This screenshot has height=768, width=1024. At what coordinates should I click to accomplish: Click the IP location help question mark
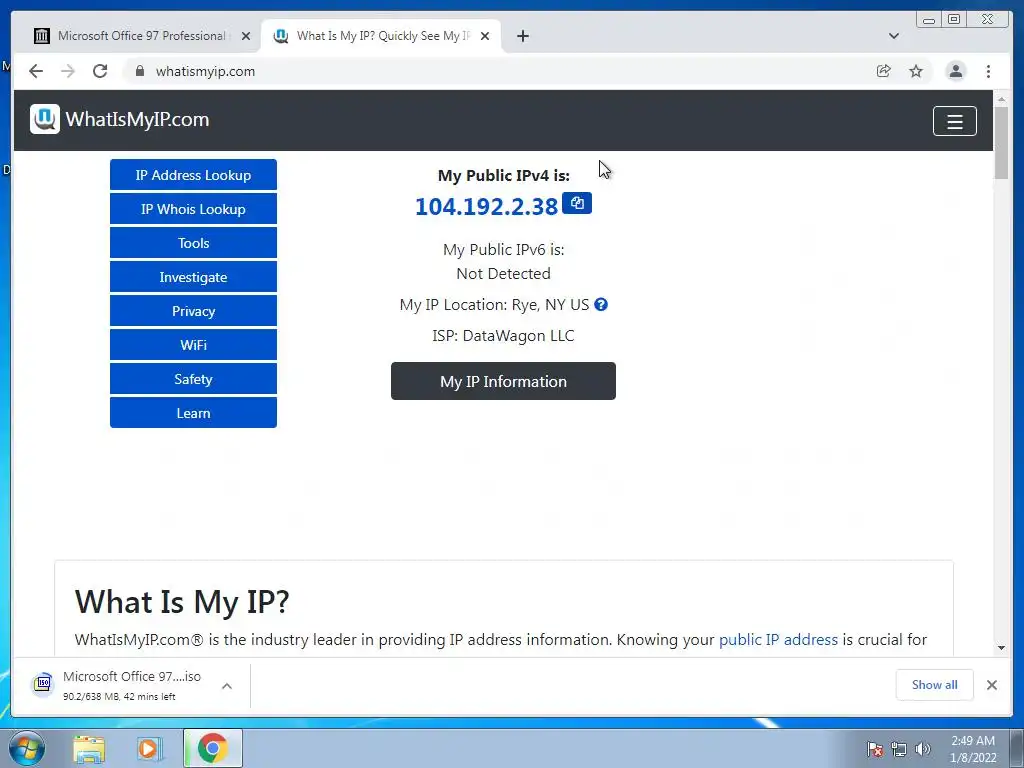[601, 304]
